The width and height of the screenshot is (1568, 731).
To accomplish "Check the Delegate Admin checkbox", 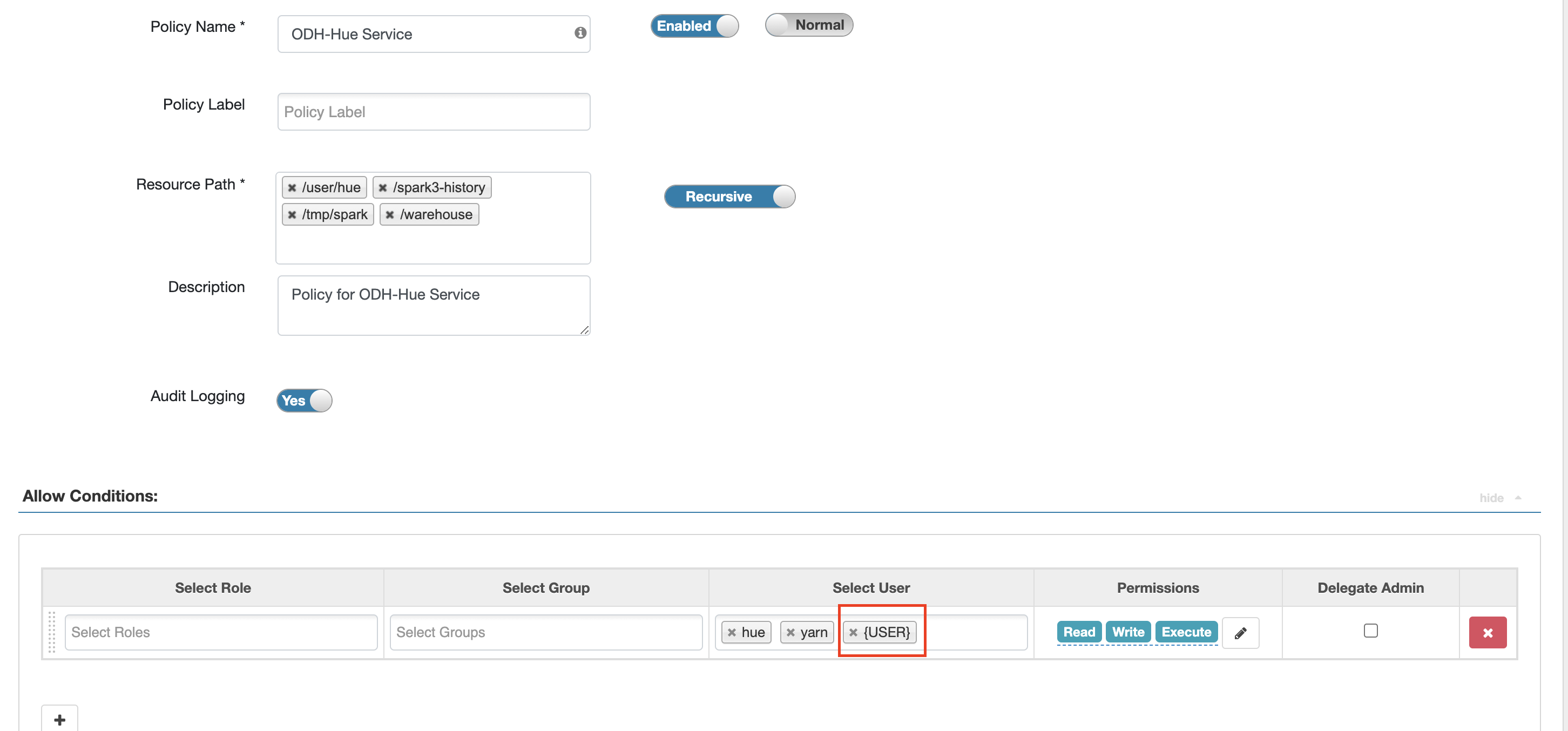I will [x=1370, y=631].
